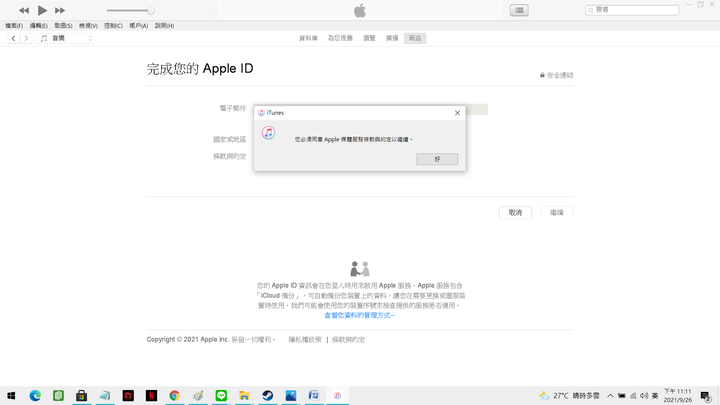
Task: Dismiss the iTunes alert with the 好 button
Action: (x=437, y=159)
